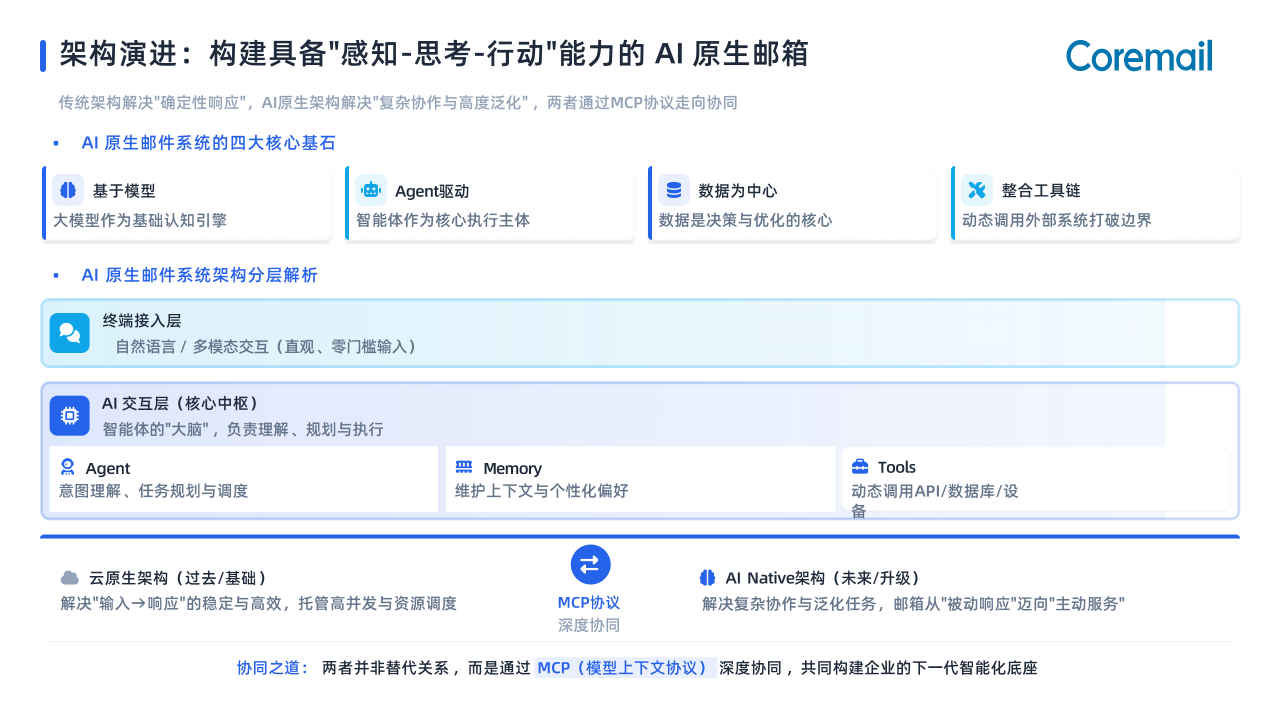The height and width of the screenshot is (720, 1280).
Task: Click the Agent person icon
Action: tap(68, 467)
